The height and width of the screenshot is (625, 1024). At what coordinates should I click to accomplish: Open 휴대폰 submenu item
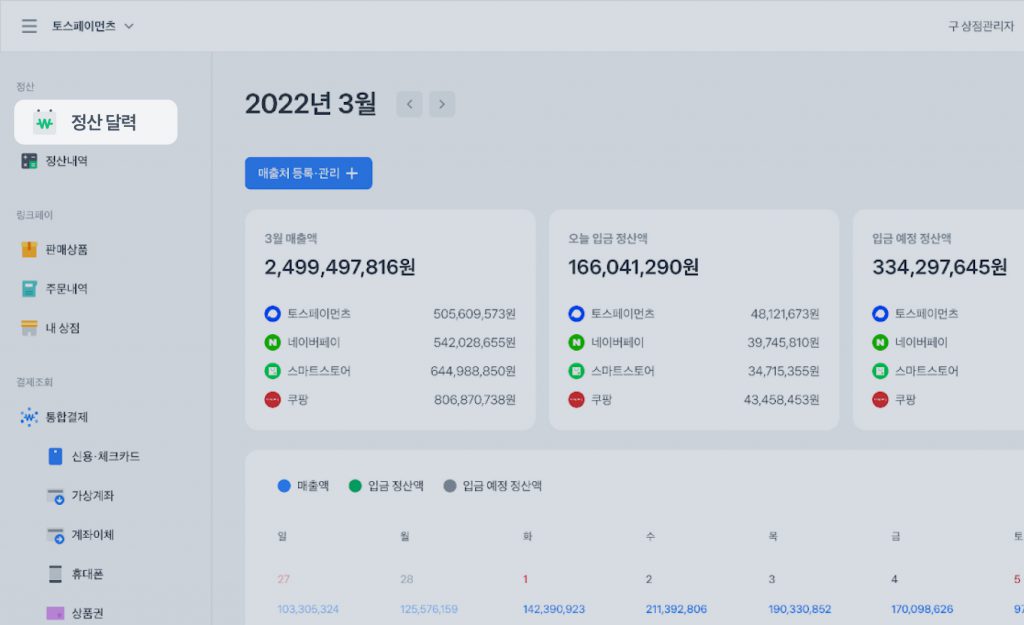point(87,574)
